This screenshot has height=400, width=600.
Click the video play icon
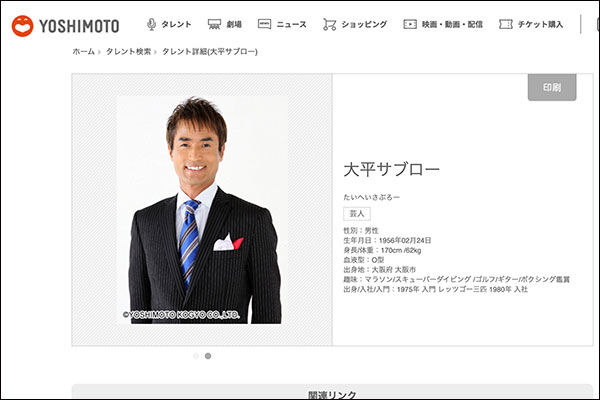(410, 24)
